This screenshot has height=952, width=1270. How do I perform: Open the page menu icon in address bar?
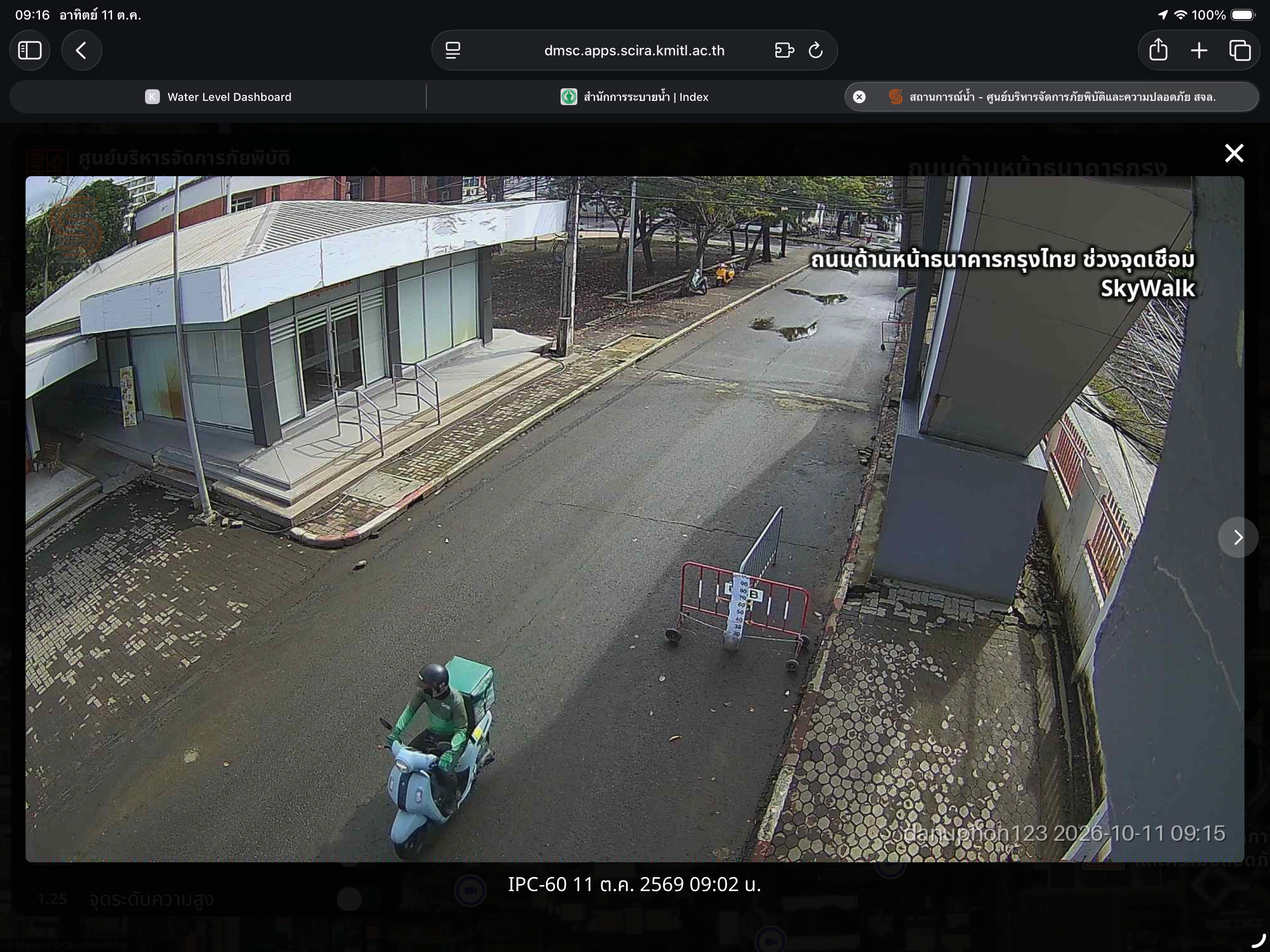453,51
